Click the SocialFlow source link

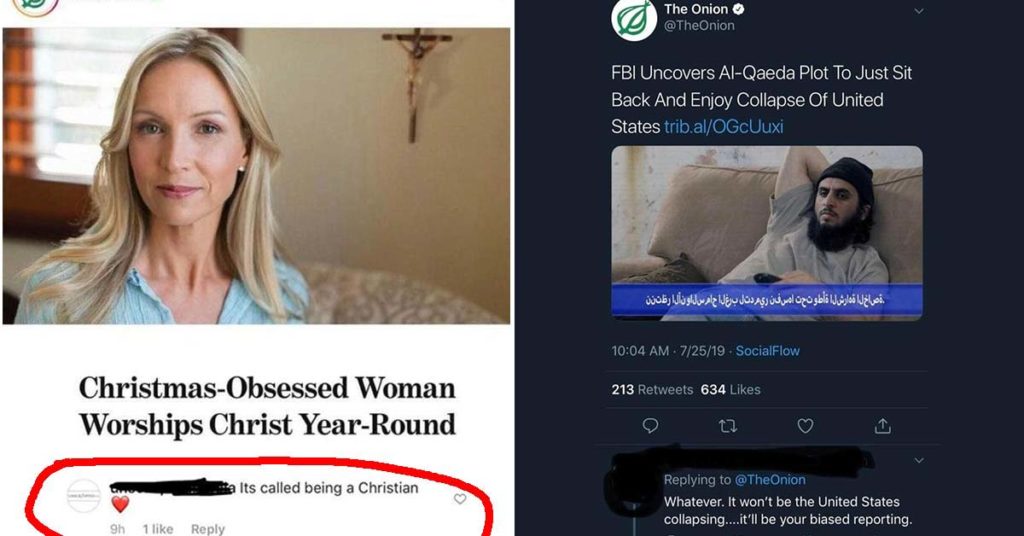[x=767, y=351]
